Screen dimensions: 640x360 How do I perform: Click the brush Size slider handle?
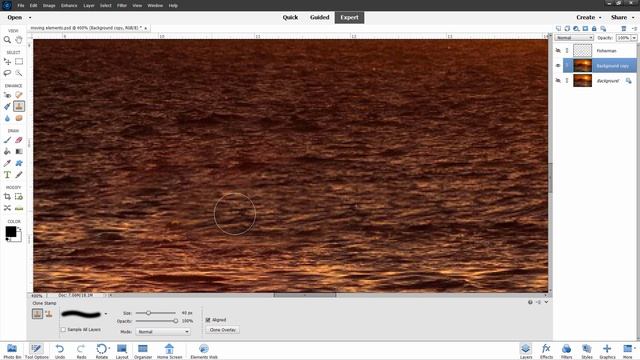[149, 313]
